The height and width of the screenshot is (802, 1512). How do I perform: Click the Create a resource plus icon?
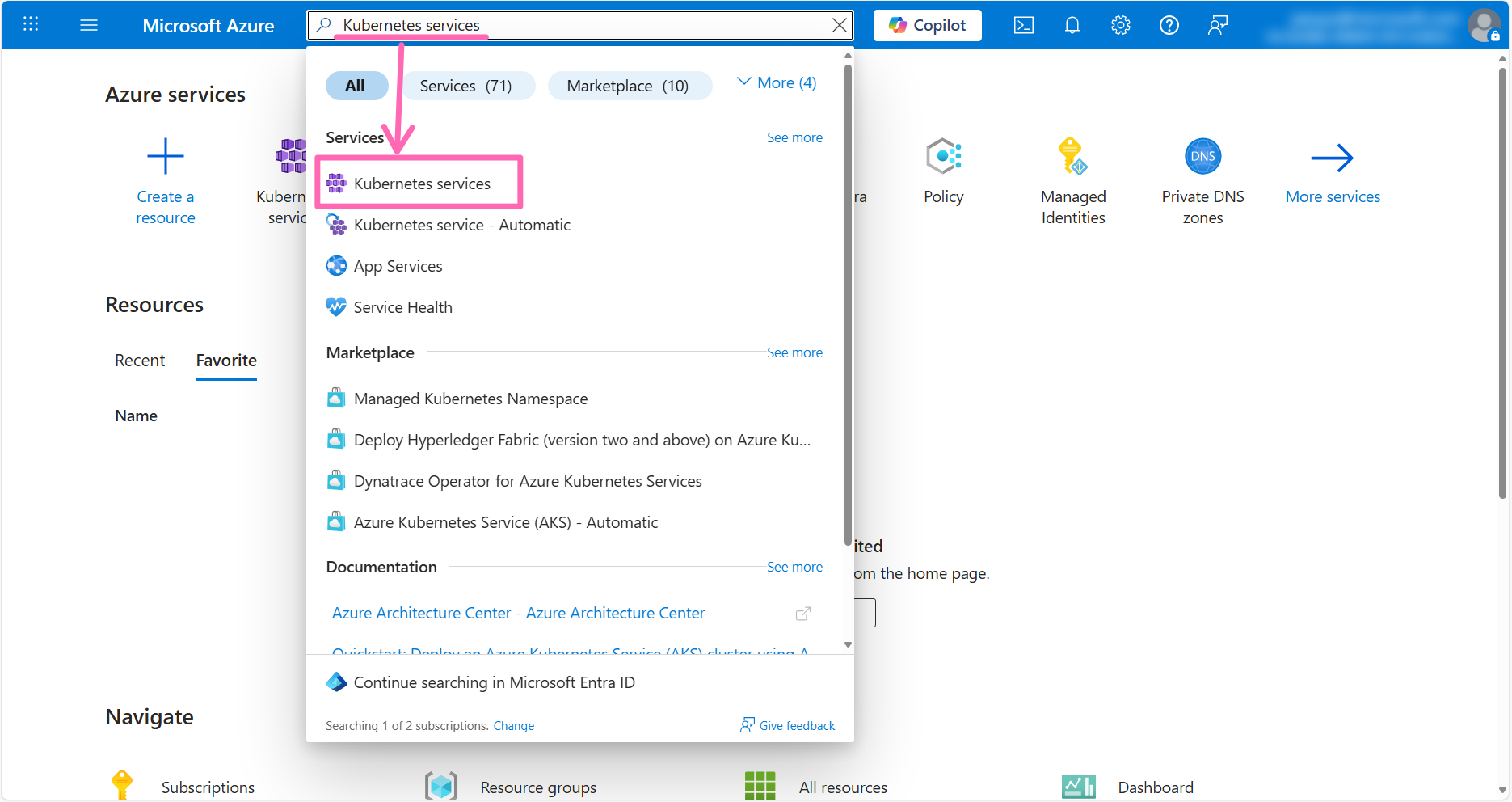[x=166, y=157]
